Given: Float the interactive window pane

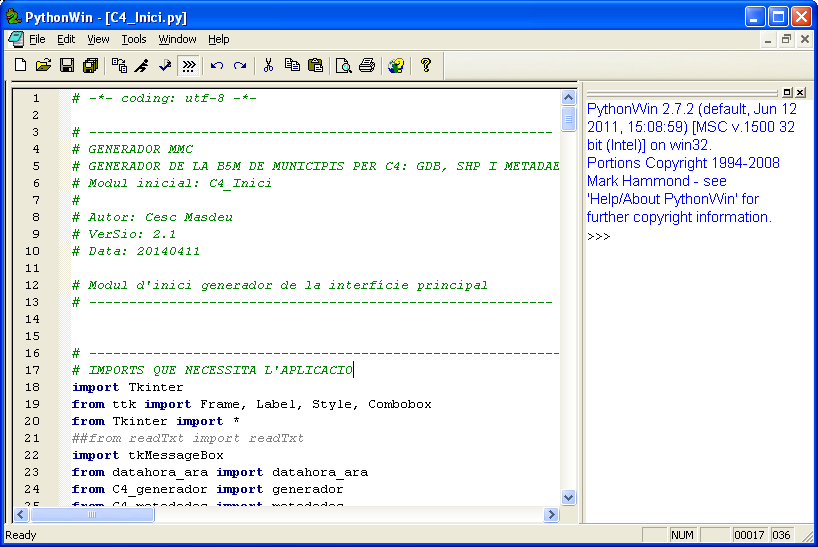Looking at the screenshot, I should point(787,92).
